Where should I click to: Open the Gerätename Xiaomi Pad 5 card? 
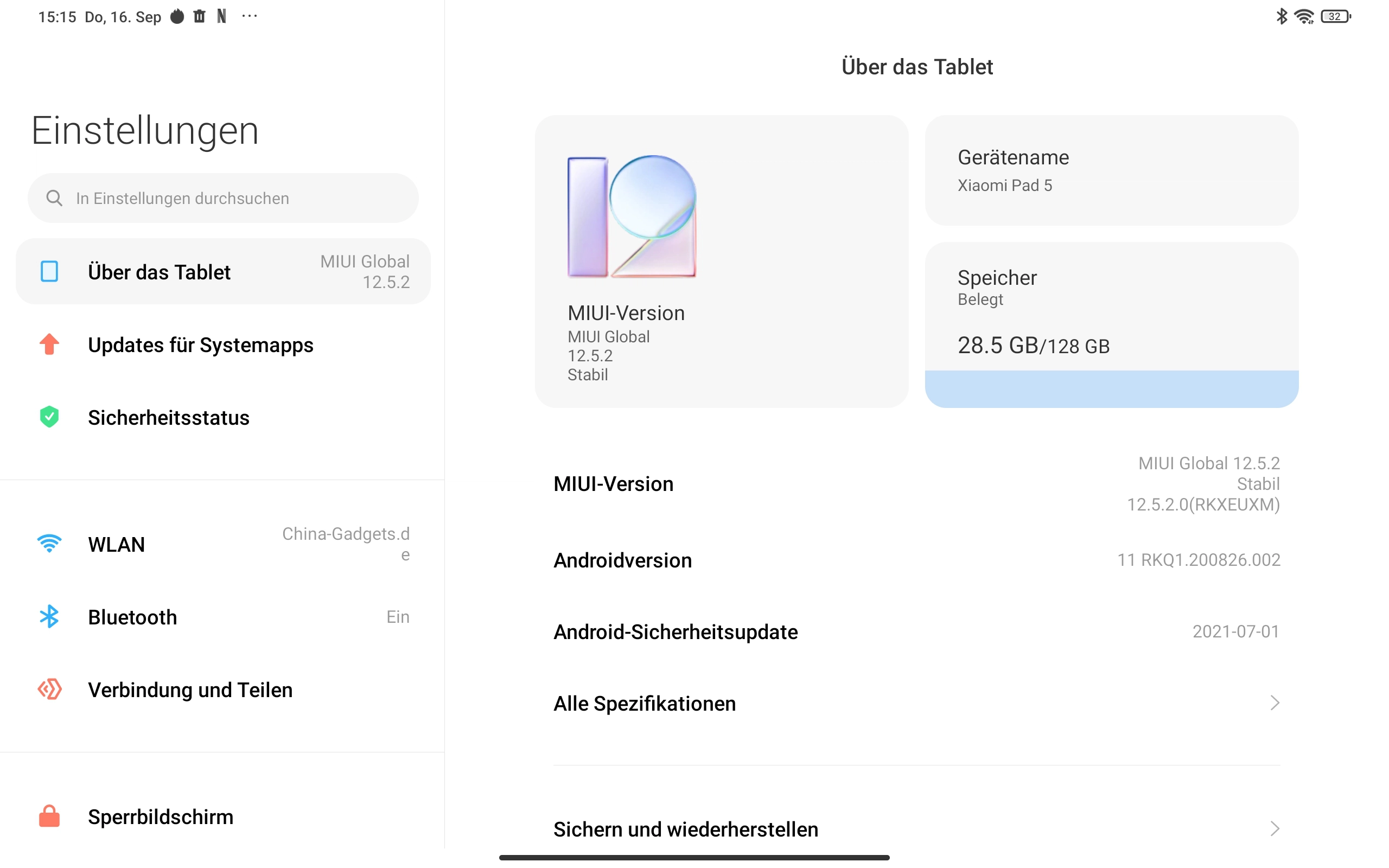click(x=1111, y=170)
